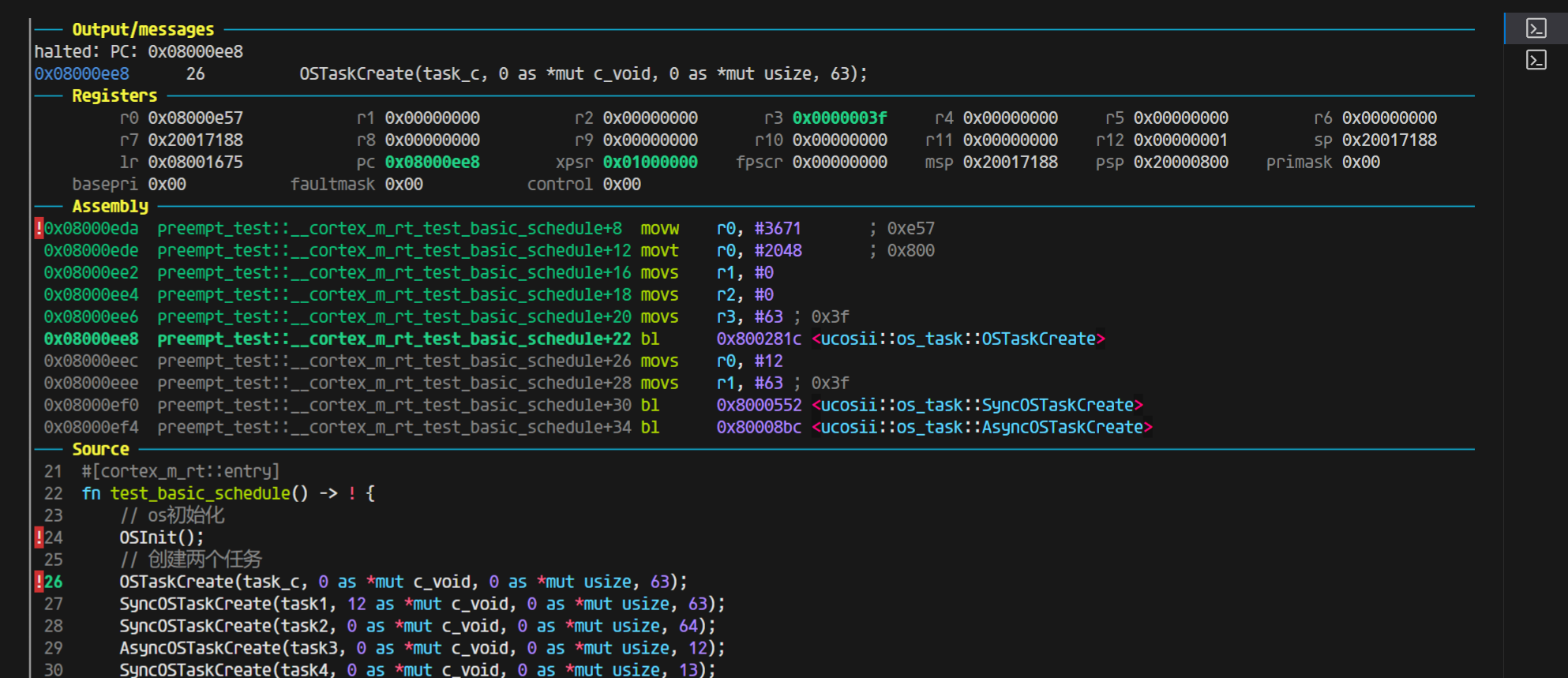Click the Source section header
Image resolution: width=1568 pixels, height=678 pixels.
tap(100, 449)
